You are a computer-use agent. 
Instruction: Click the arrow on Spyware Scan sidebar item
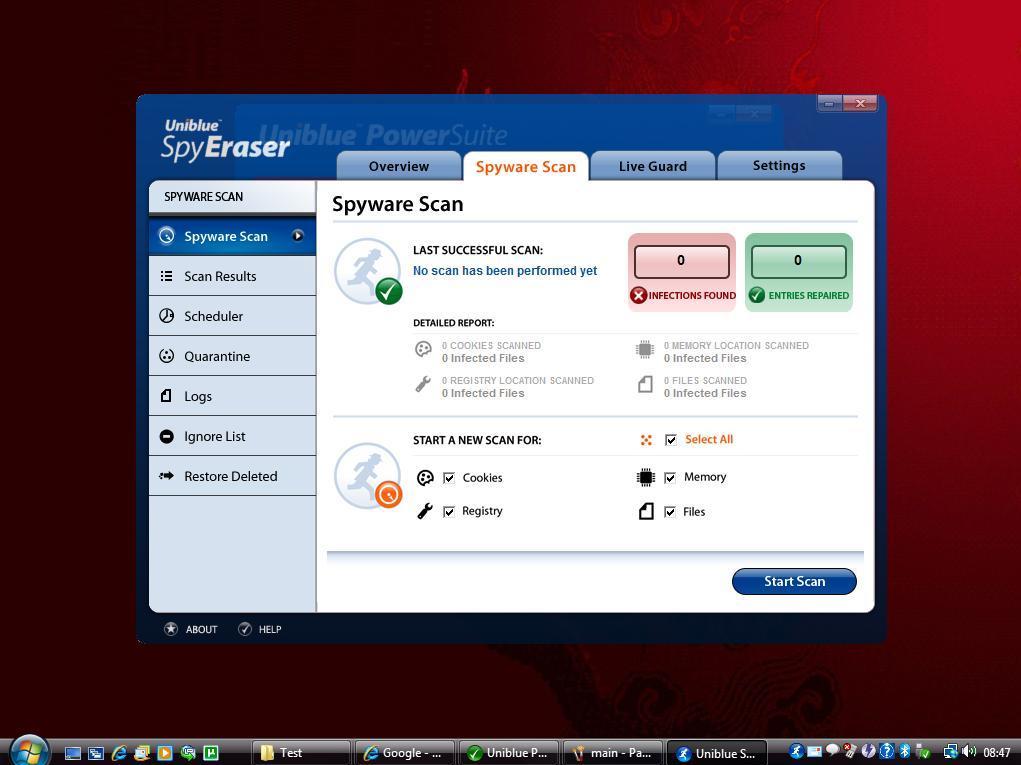click(298, 236)
